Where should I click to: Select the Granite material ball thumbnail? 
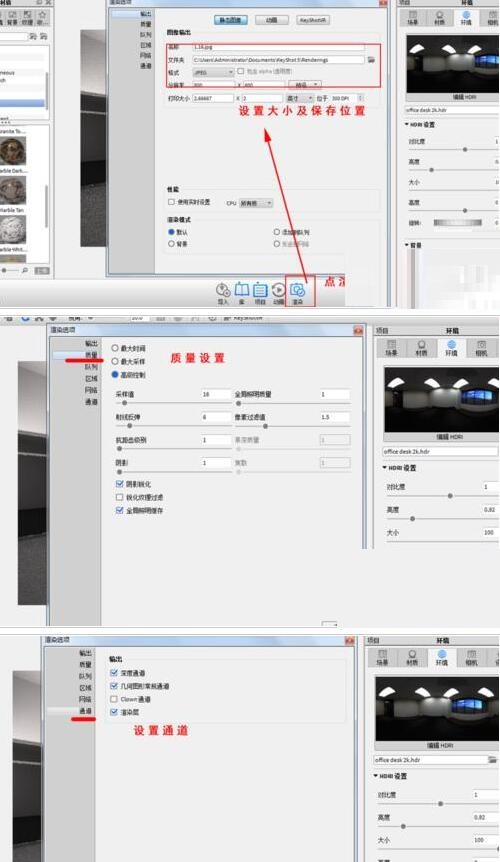[x=13, y=151]
